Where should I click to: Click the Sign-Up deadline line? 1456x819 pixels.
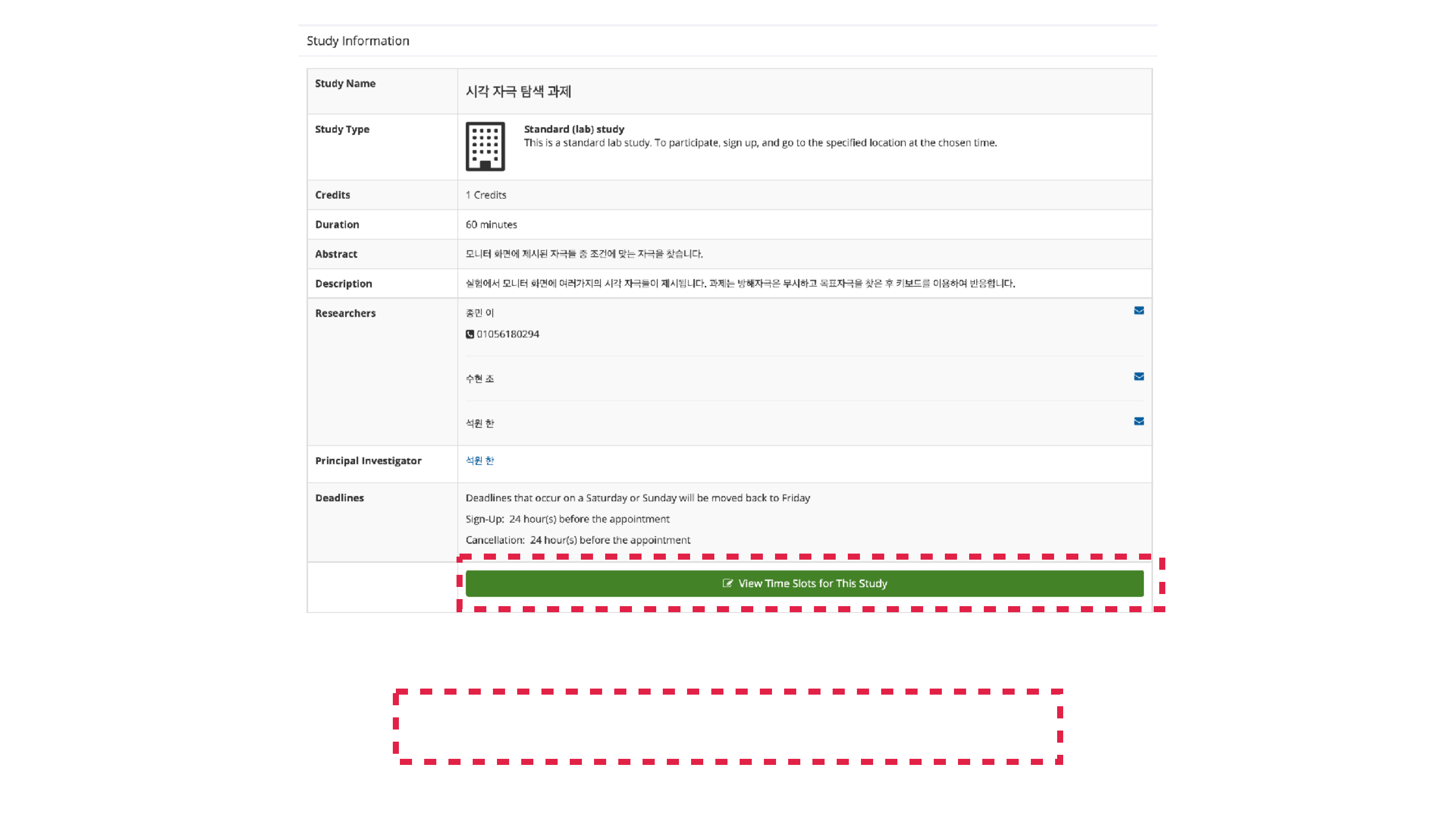(567, 519)
